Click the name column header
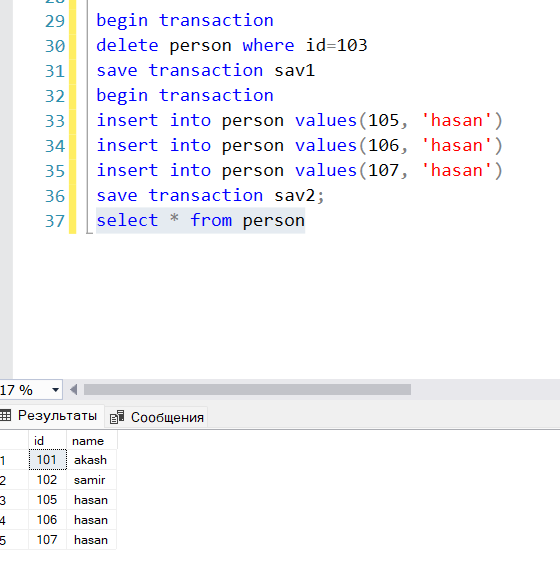Image resolution: width=560 pixels, height=566 pixels. pos(92,441)
